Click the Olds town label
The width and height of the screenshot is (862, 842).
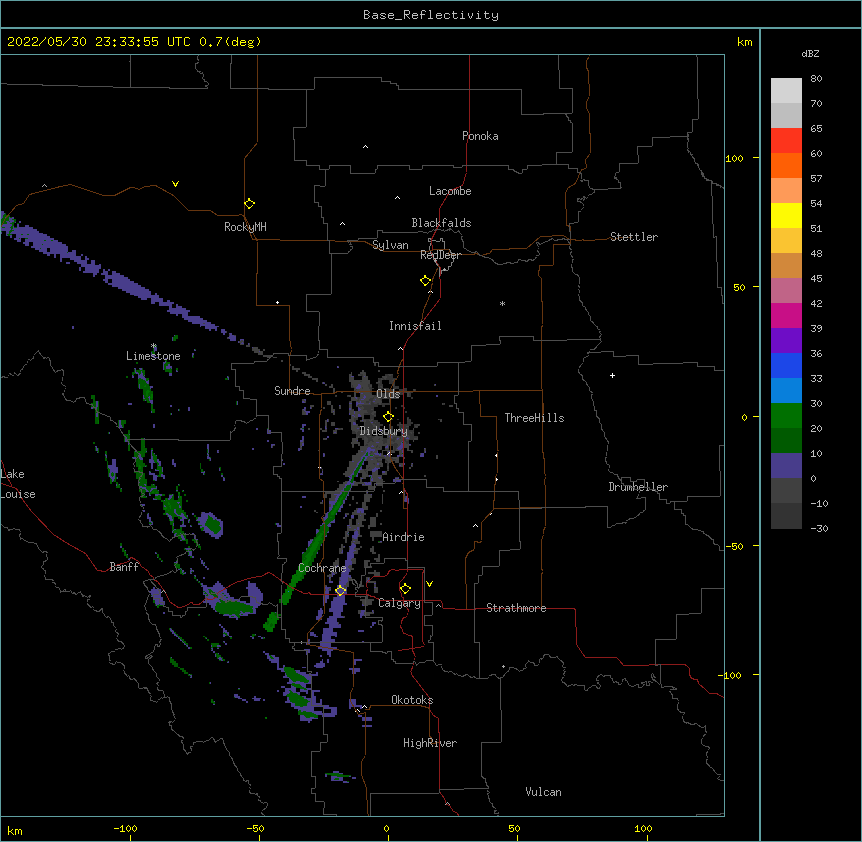pos(388,394)
